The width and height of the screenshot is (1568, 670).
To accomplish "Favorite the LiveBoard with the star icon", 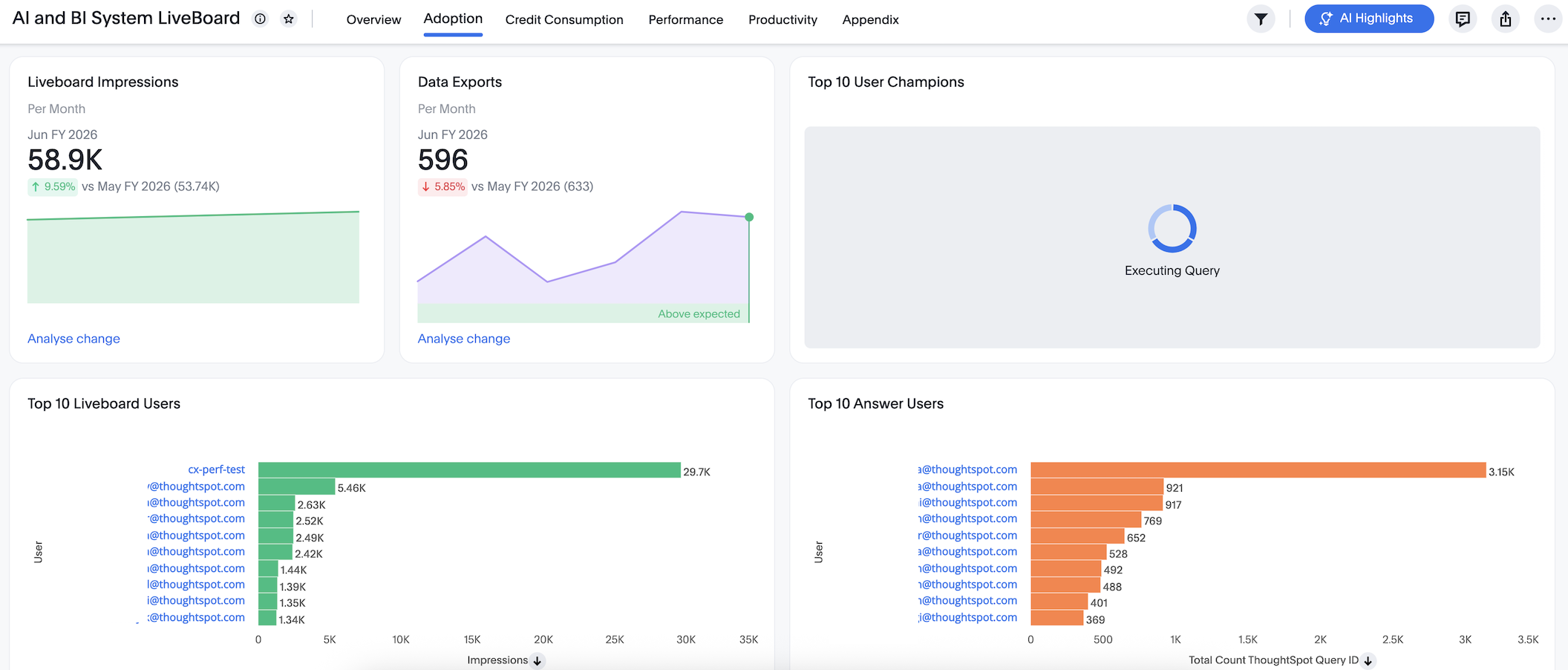I will coord(289,19).
